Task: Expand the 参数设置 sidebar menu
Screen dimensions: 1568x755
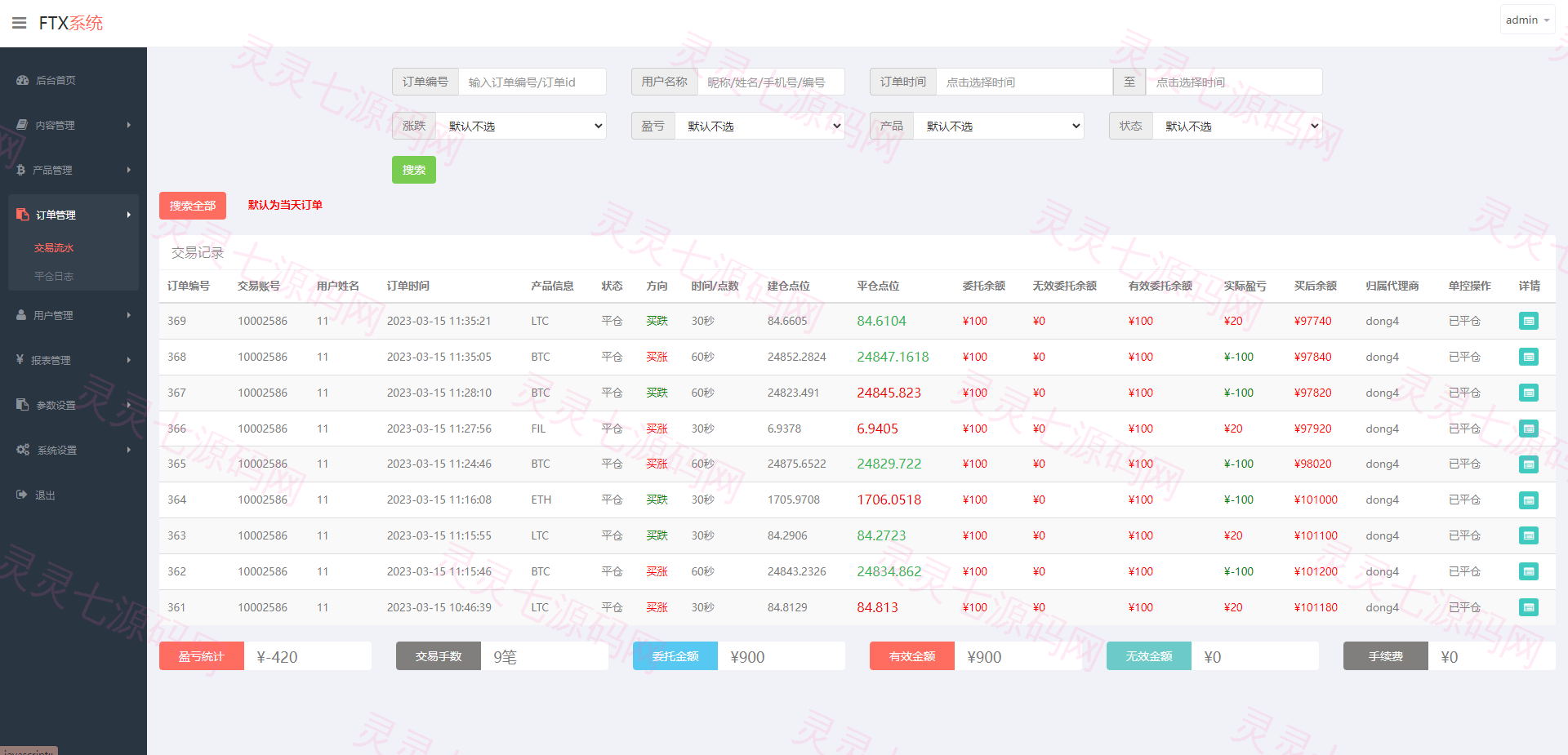Action: pos(73,405)
